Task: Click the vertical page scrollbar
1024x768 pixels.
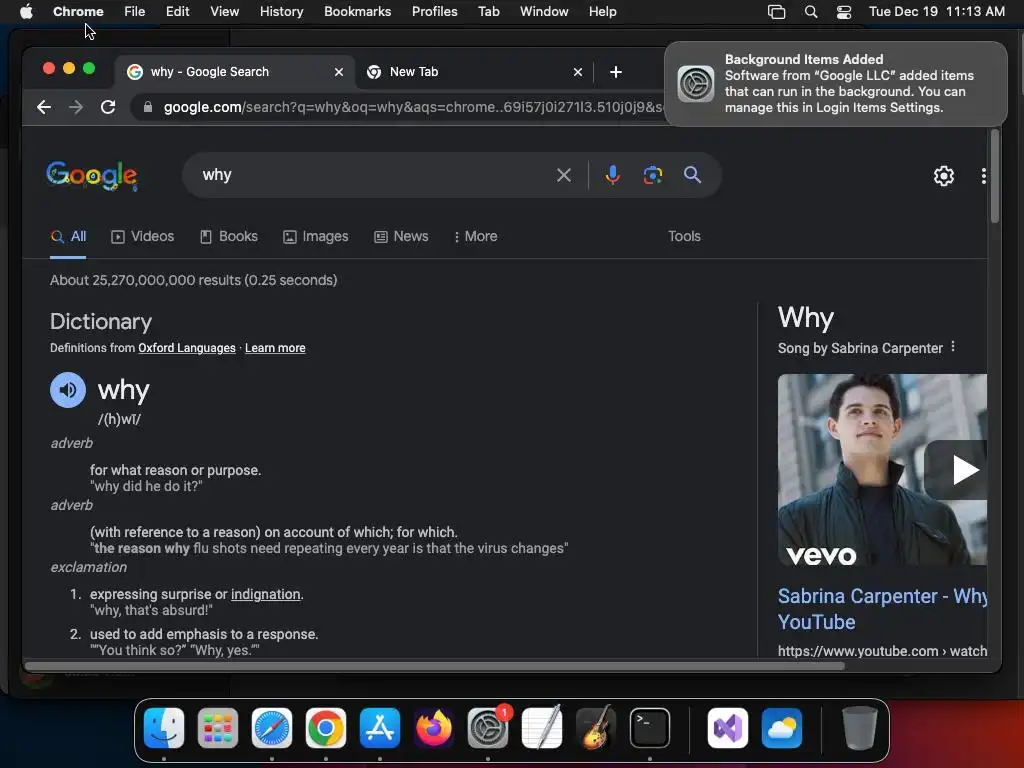Action: (995, 176)
